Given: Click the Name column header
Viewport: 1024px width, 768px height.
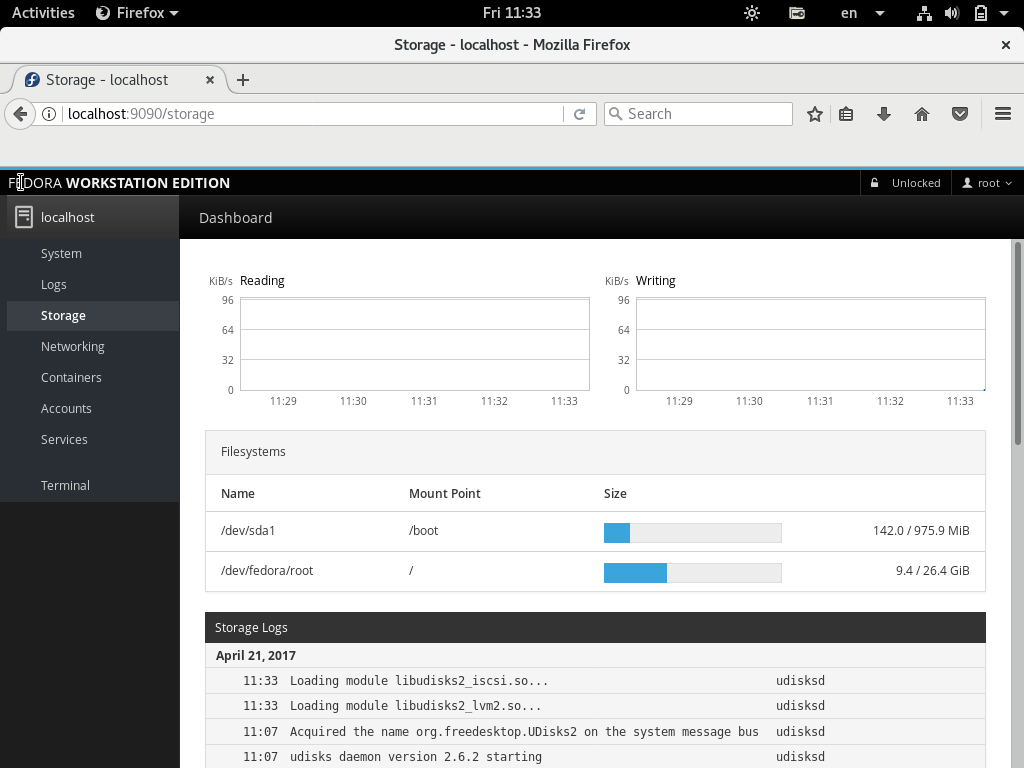Looking at the screenshot, I should (238, 494).
